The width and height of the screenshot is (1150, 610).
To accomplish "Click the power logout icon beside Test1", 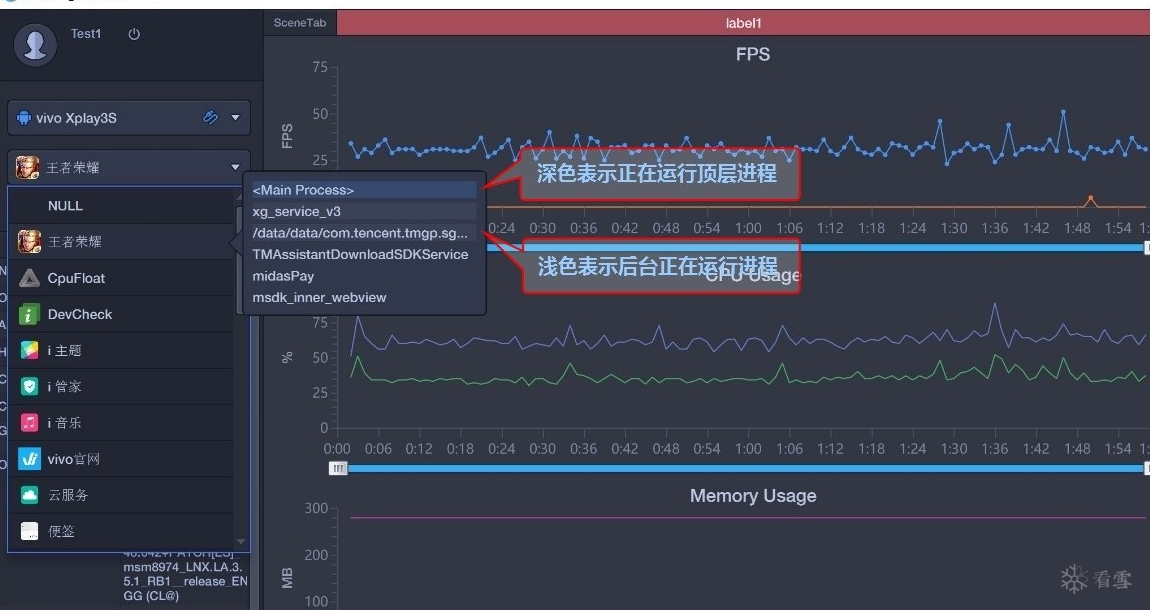I will (x=134, y=34).
